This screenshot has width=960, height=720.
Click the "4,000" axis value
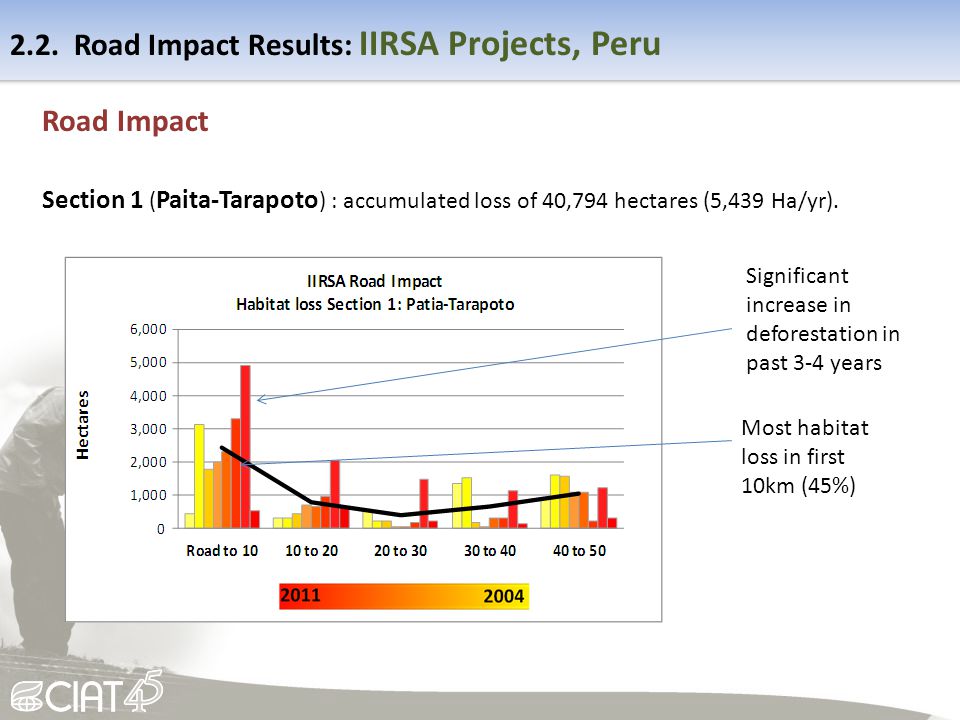coord(148,396)
